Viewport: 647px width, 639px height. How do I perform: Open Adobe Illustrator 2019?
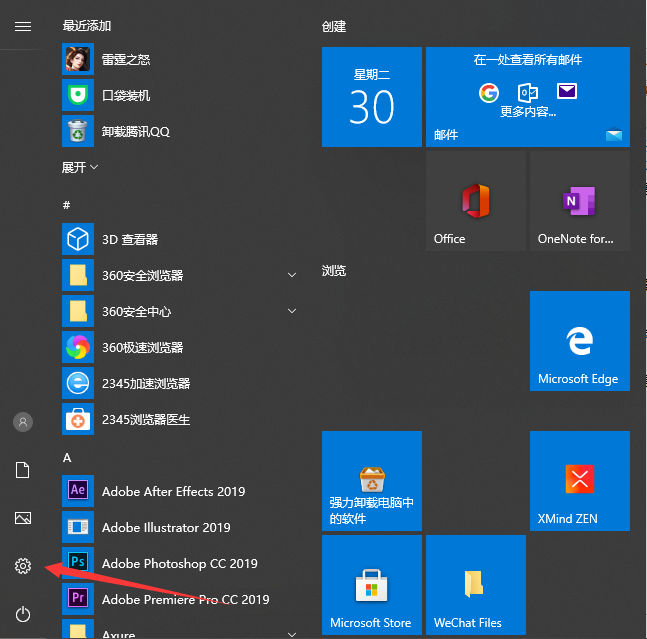click(166, 527)
